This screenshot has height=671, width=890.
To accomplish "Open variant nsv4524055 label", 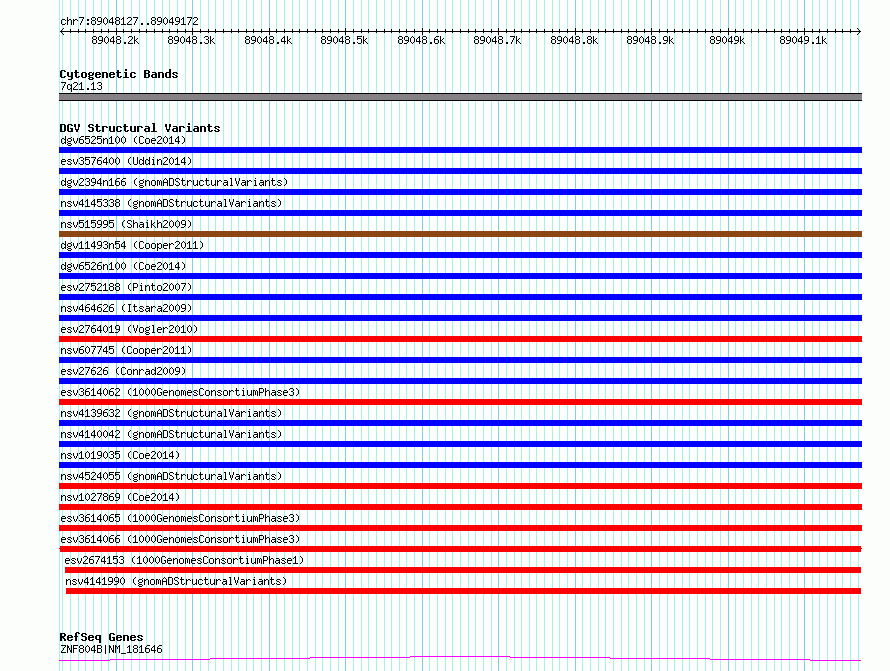I will pos(171,476).
